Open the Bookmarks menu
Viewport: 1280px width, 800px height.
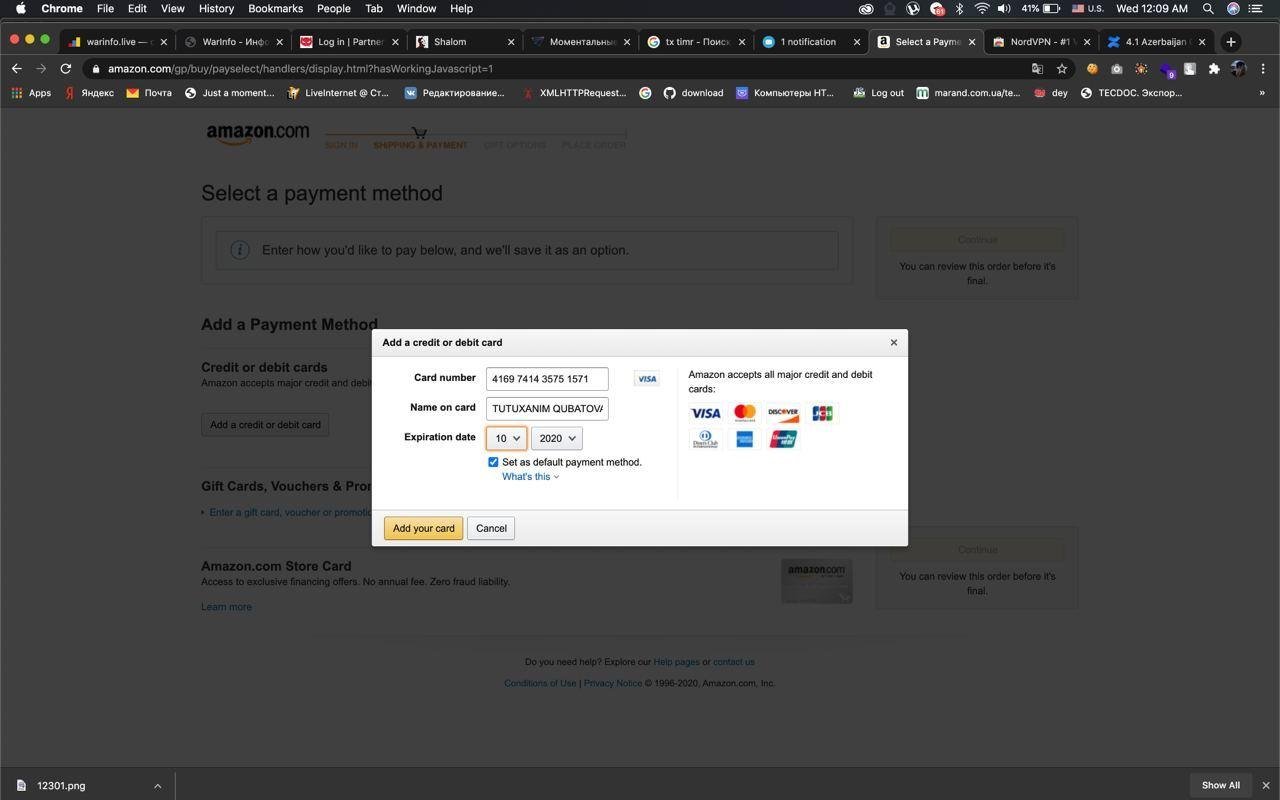[275, 8]
